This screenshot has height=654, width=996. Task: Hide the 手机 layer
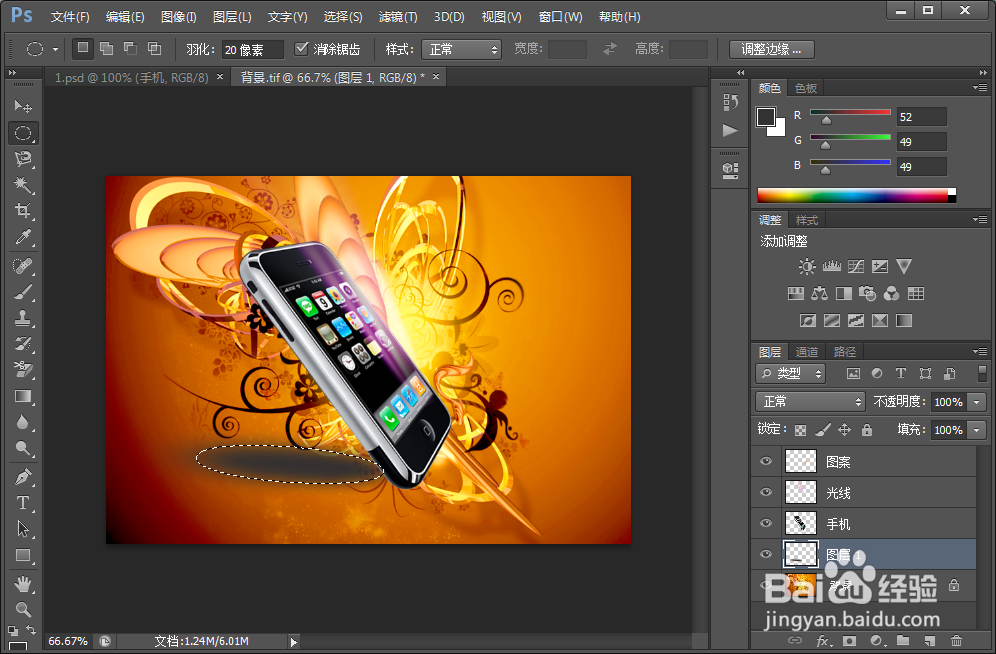pos(766,523)
